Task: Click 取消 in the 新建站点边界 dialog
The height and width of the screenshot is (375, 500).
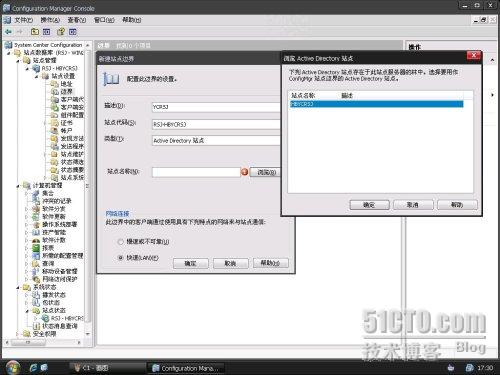Action: (231, 263)
